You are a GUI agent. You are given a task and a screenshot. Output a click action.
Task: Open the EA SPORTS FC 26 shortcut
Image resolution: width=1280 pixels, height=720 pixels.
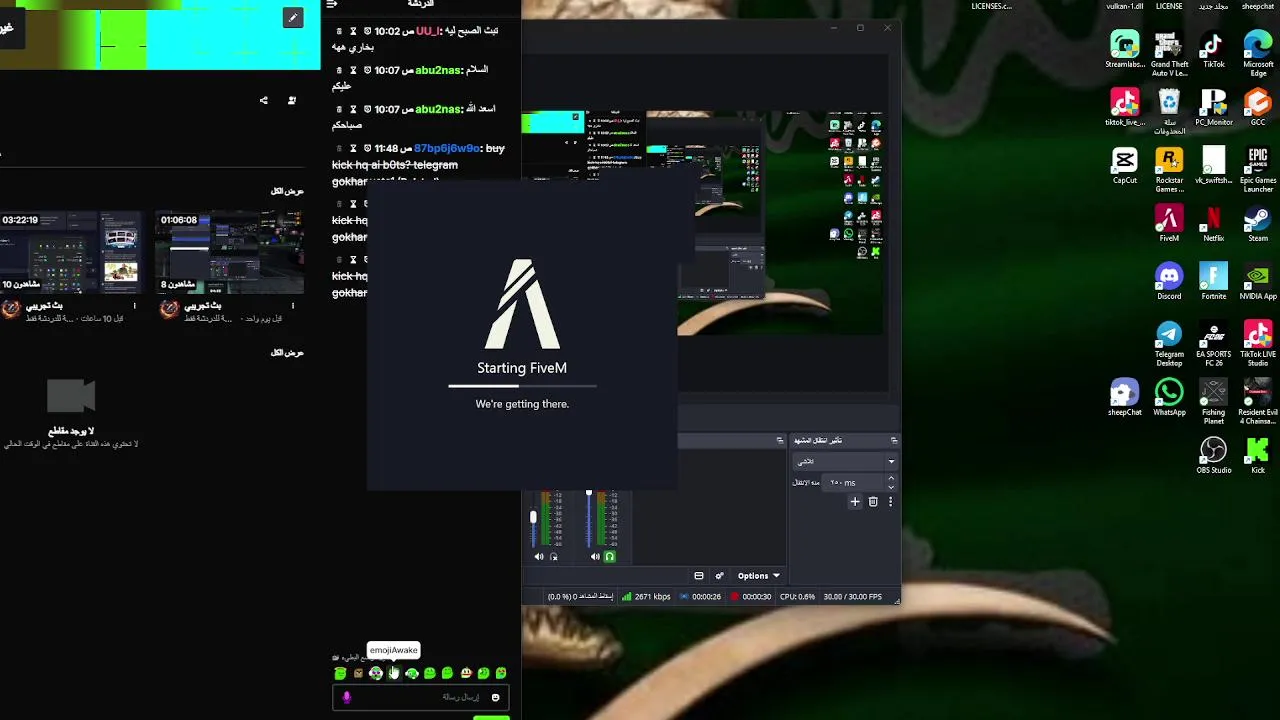(x=1213, y=344)
